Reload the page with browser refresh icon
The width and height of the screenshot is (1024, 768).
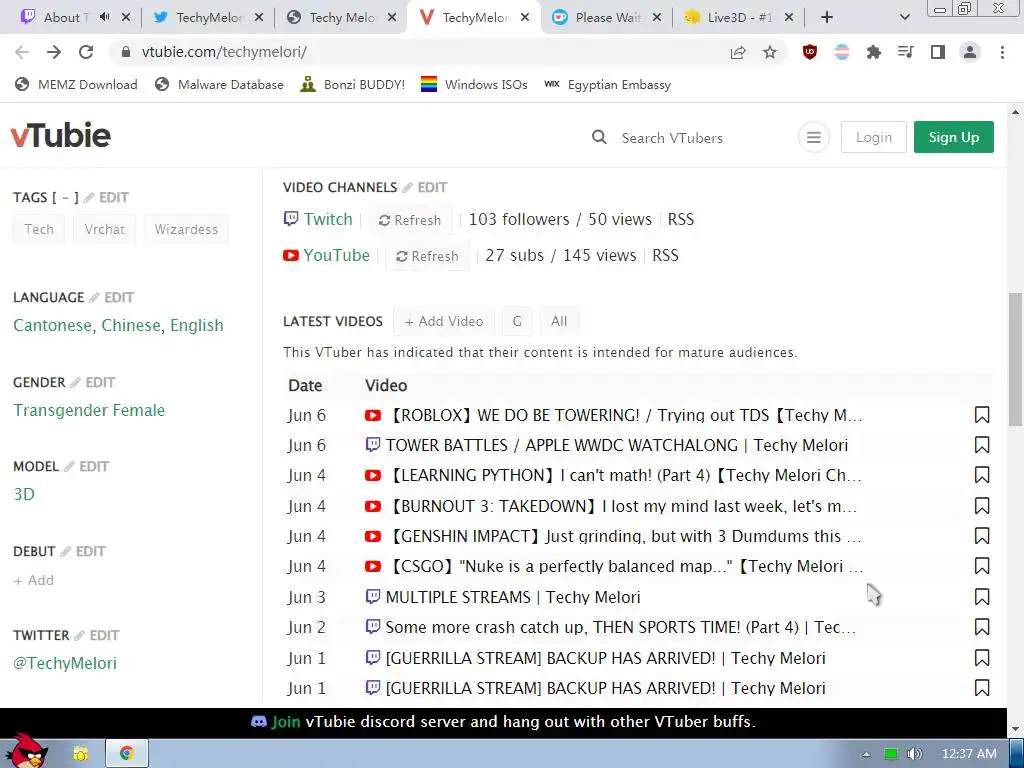coord(86,52)
